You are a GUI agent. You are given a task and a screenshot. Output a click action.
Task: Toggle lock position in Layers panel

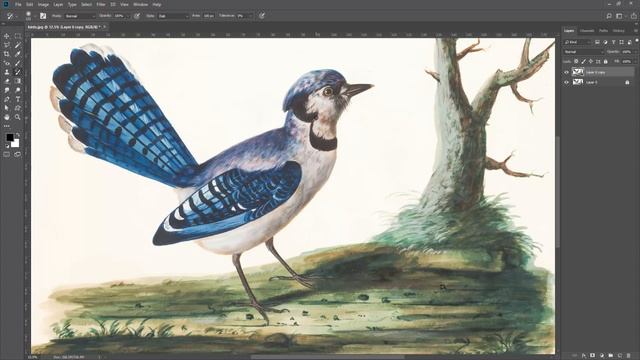pyautogui.click(x=591, y=61)
